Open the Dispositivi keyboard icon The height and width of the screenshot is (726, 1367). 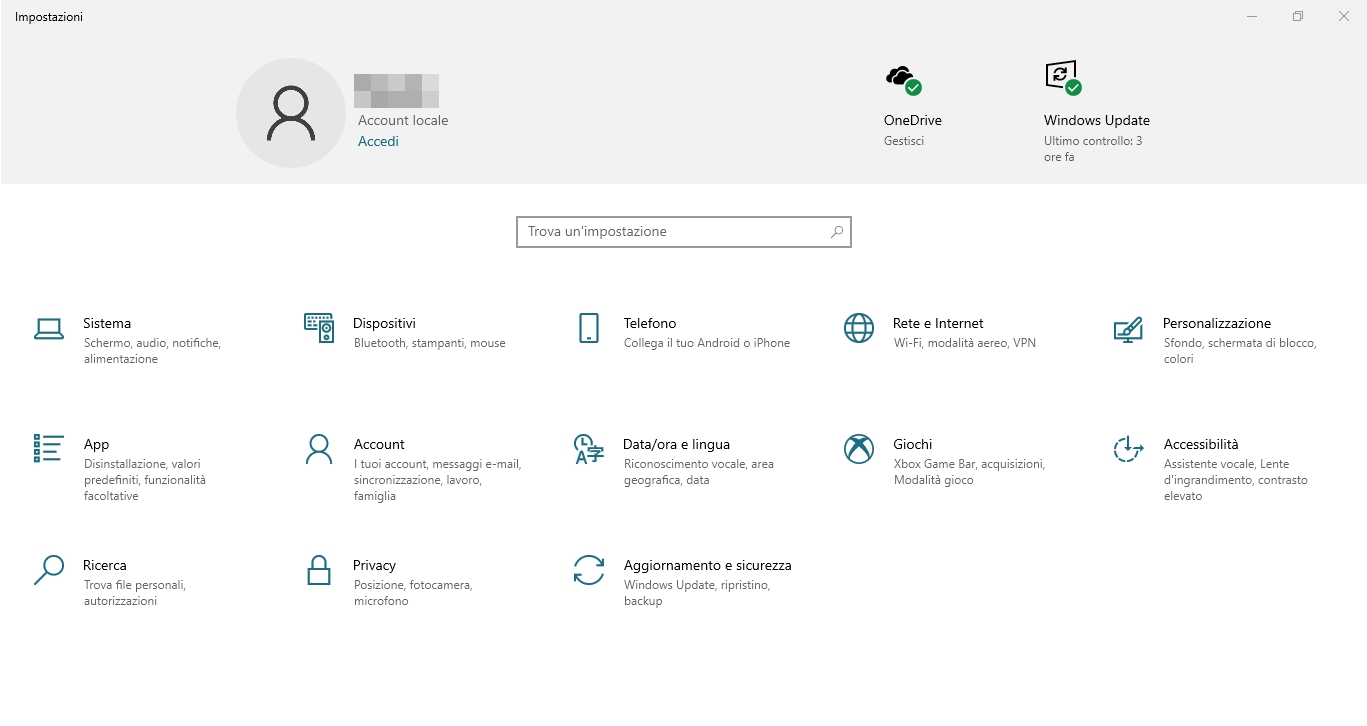[x=319, y=328]
